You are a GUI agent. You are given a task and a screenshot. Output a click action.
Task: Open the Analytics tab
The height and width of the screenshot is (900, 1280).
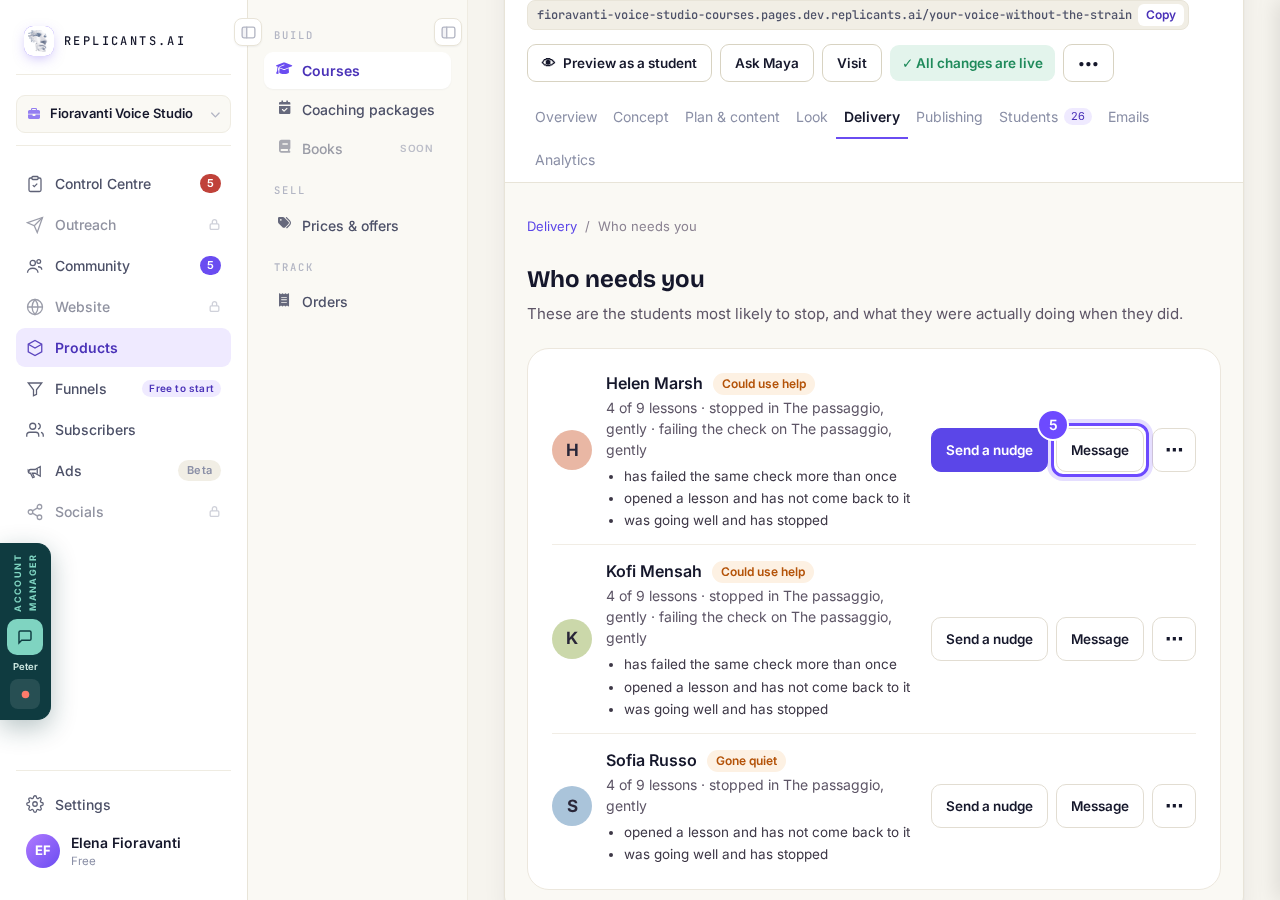point(565,160)
